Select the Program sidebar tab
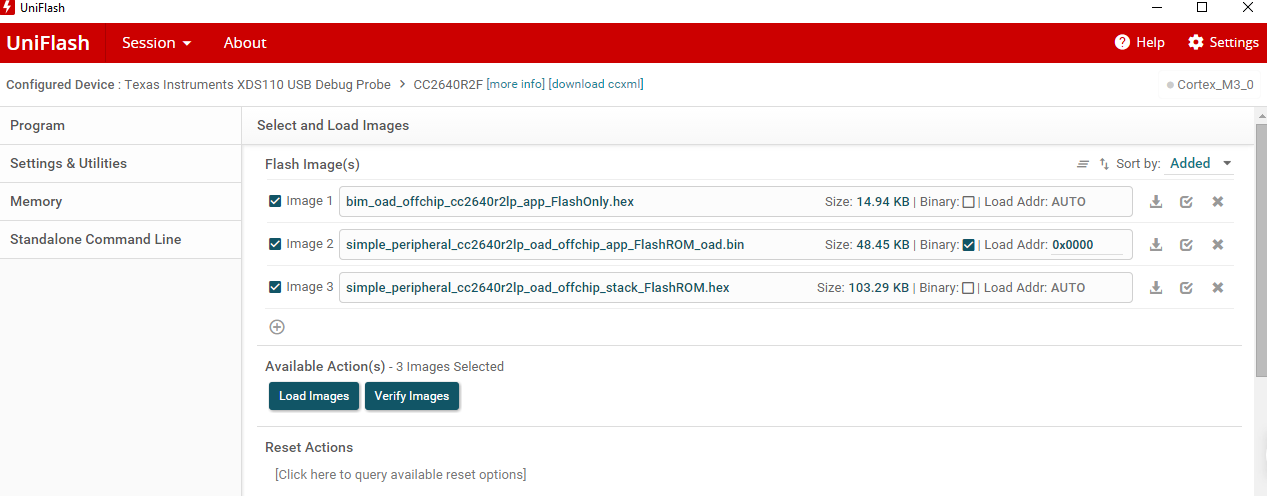1267x496 pixels. click(x=120, y=126)
